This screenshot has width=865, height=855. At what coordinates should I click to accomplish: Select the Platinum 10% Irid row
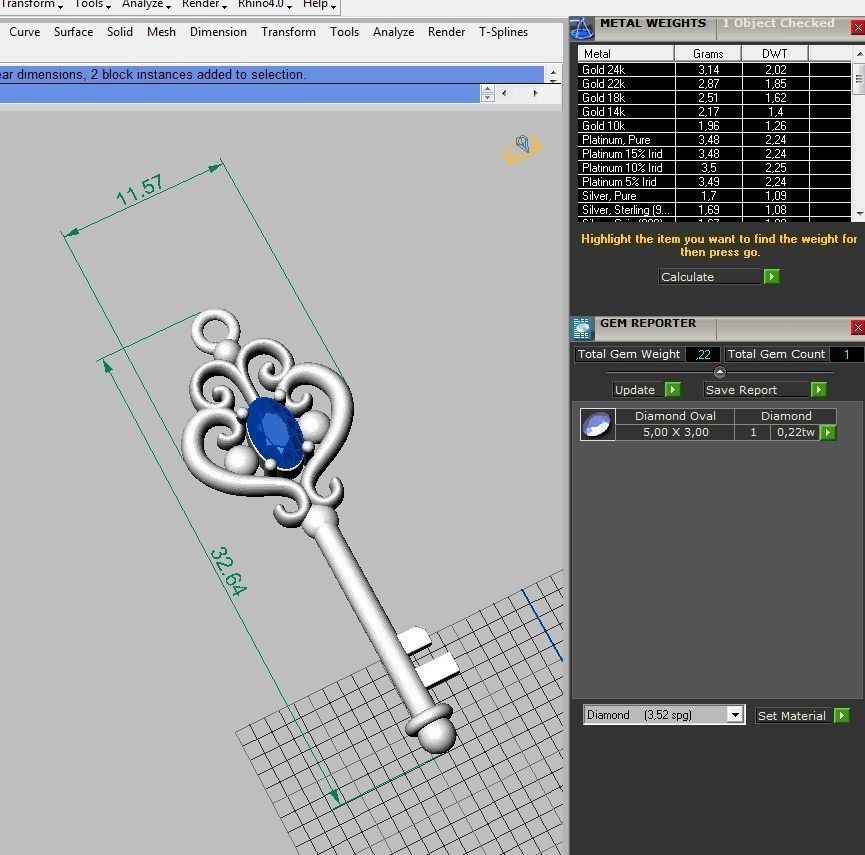[x=714, y=168]
